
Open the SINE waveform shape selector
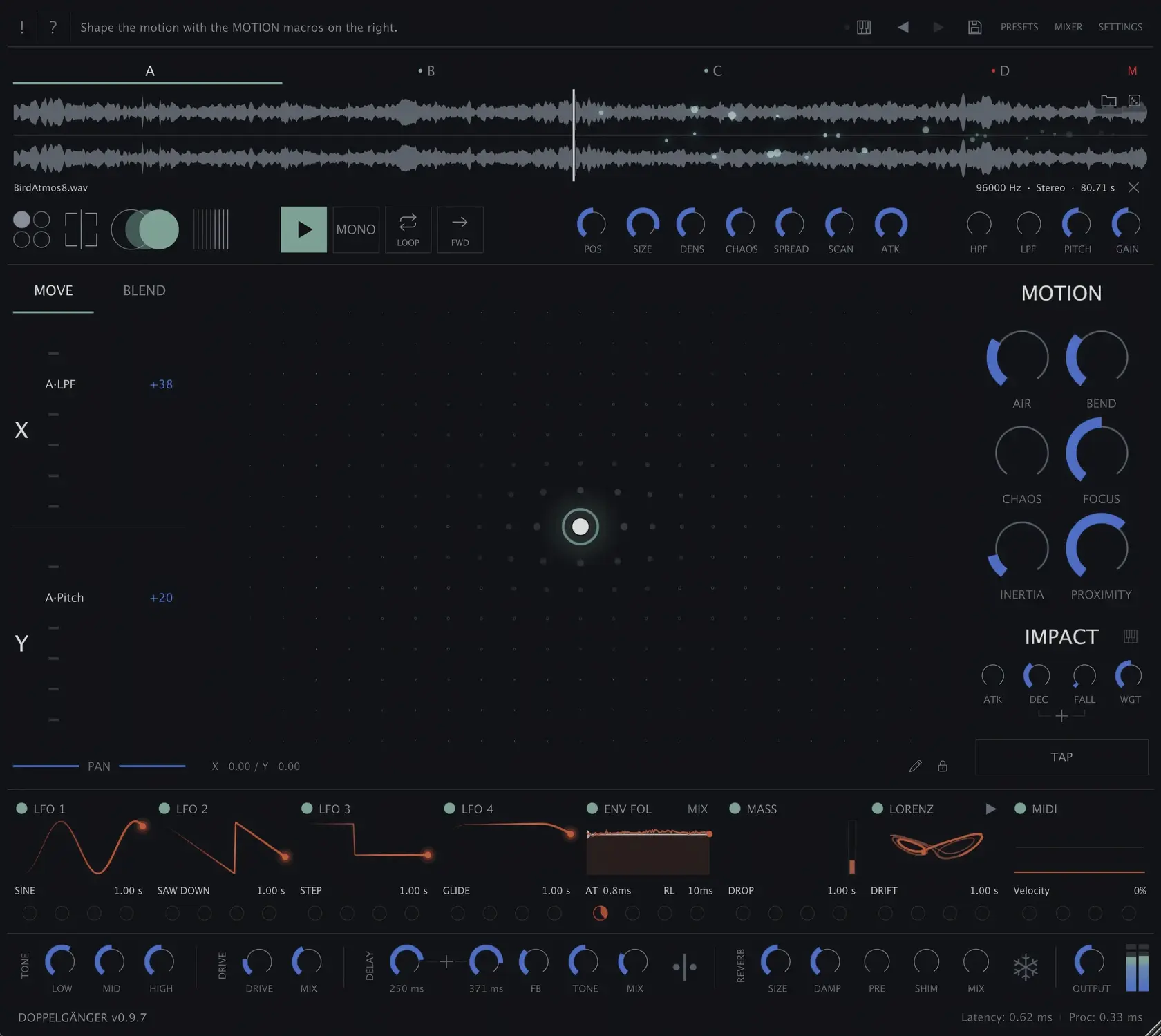coord(25,890)
